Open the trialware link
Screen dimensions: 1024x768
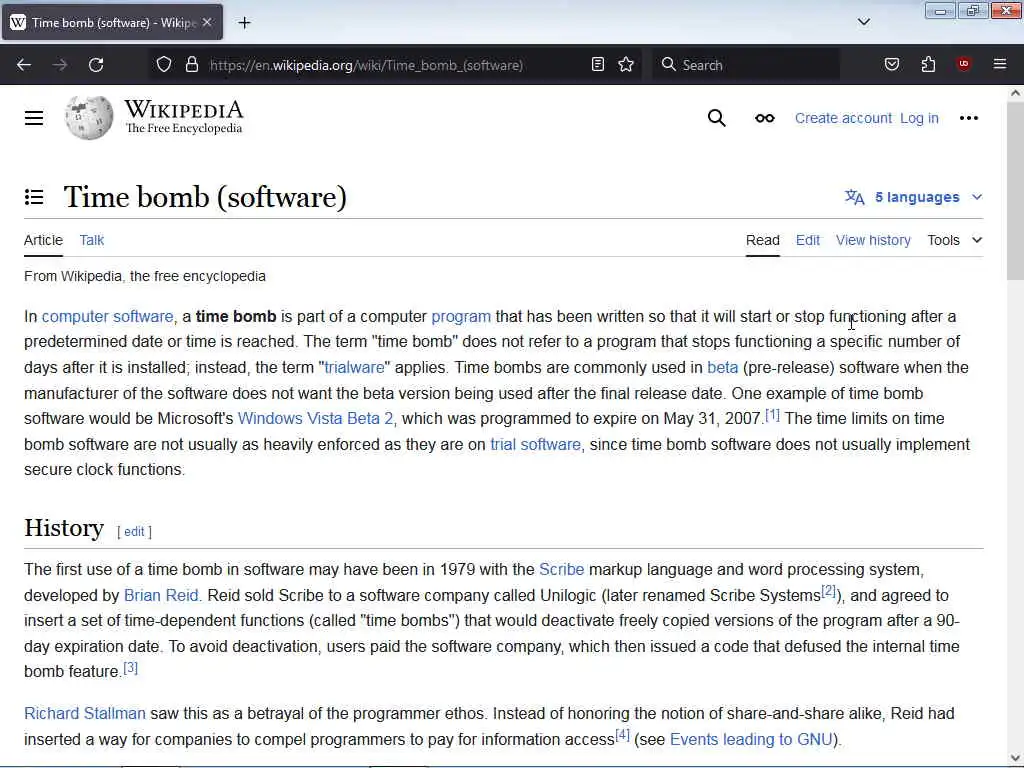coord(355,368)
